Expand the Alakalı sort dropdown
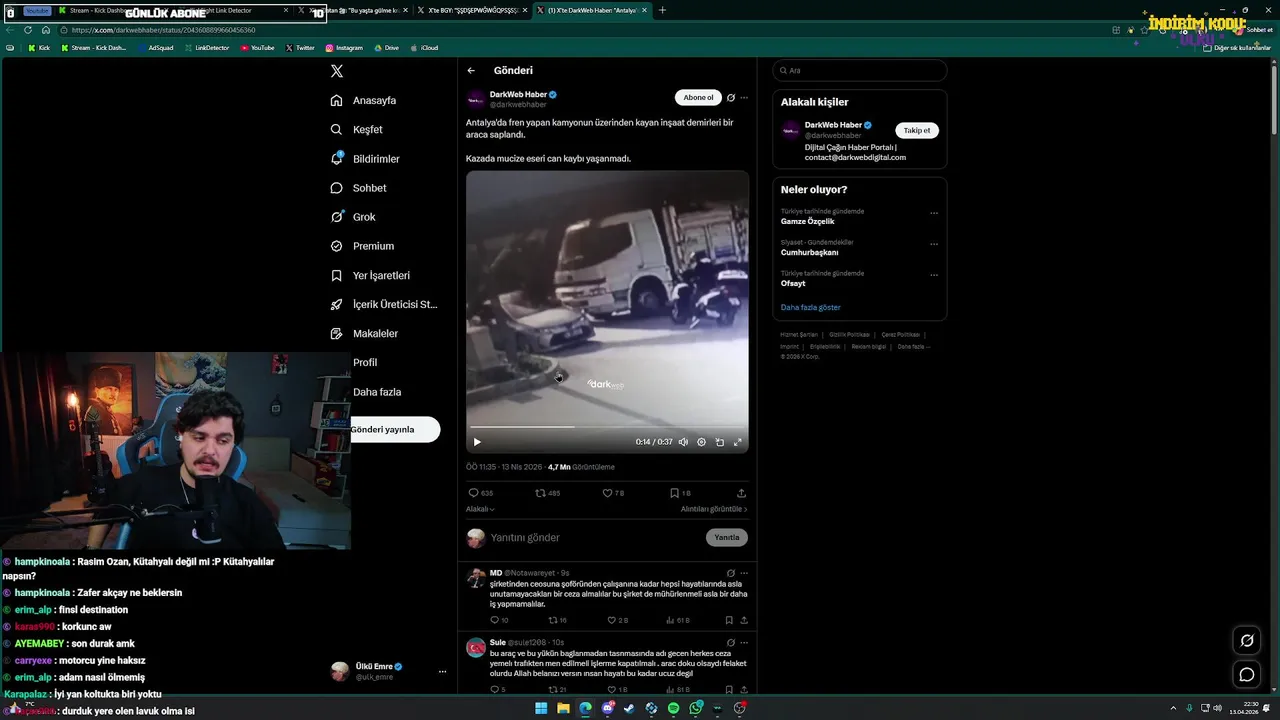 coord(480,509)
